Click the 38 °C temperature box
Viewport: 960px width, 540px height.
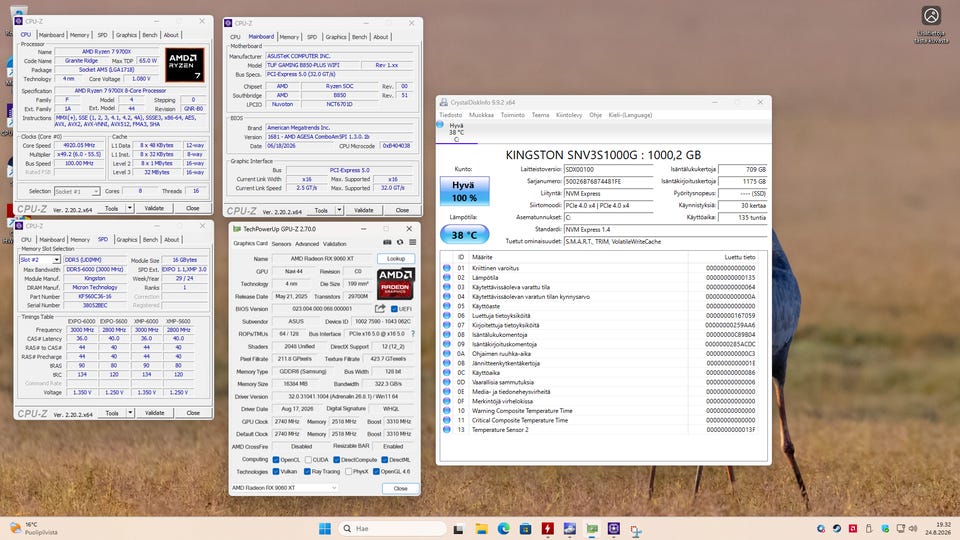(464, 234)
